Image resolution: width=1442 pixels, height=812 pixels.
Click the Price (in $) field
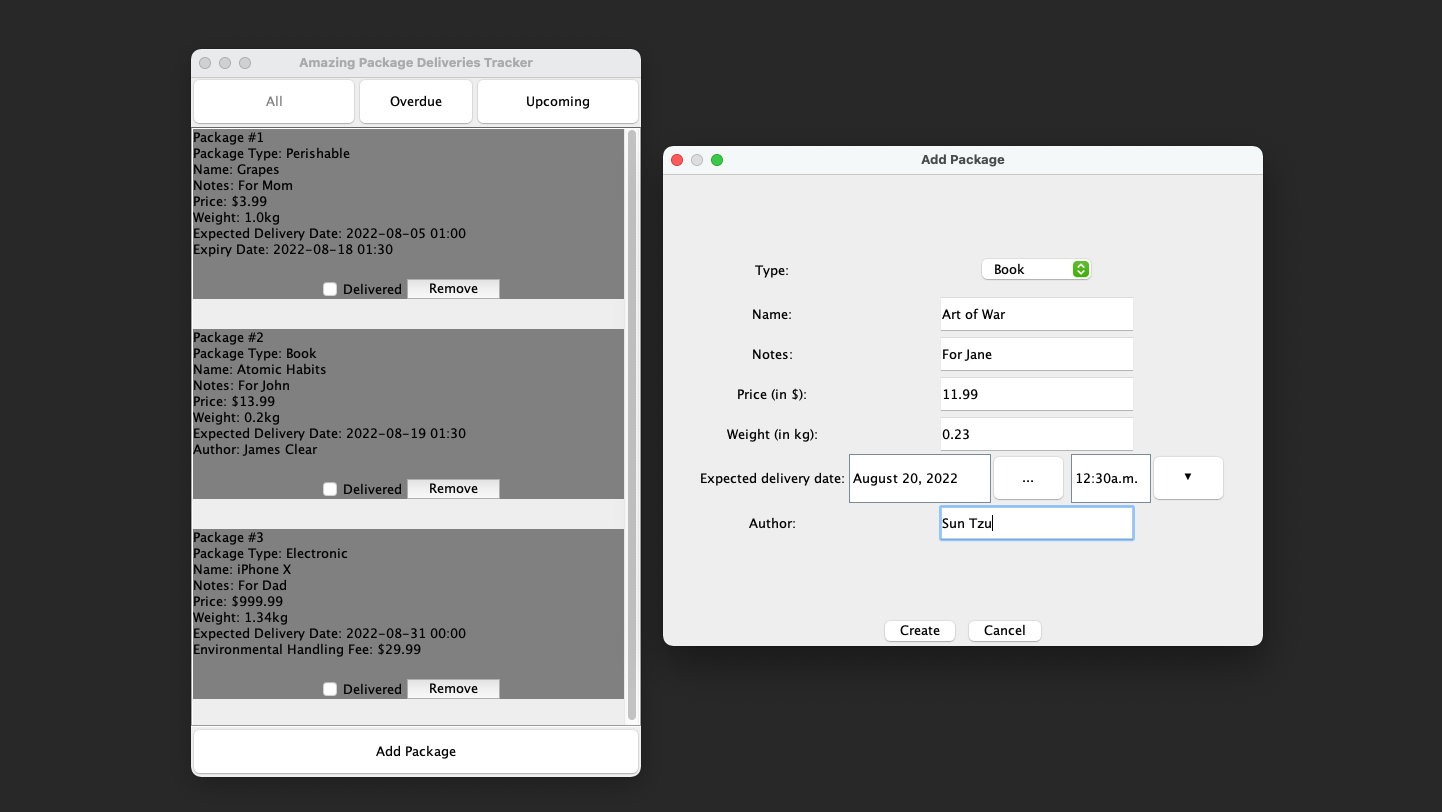click(1036, 394)
